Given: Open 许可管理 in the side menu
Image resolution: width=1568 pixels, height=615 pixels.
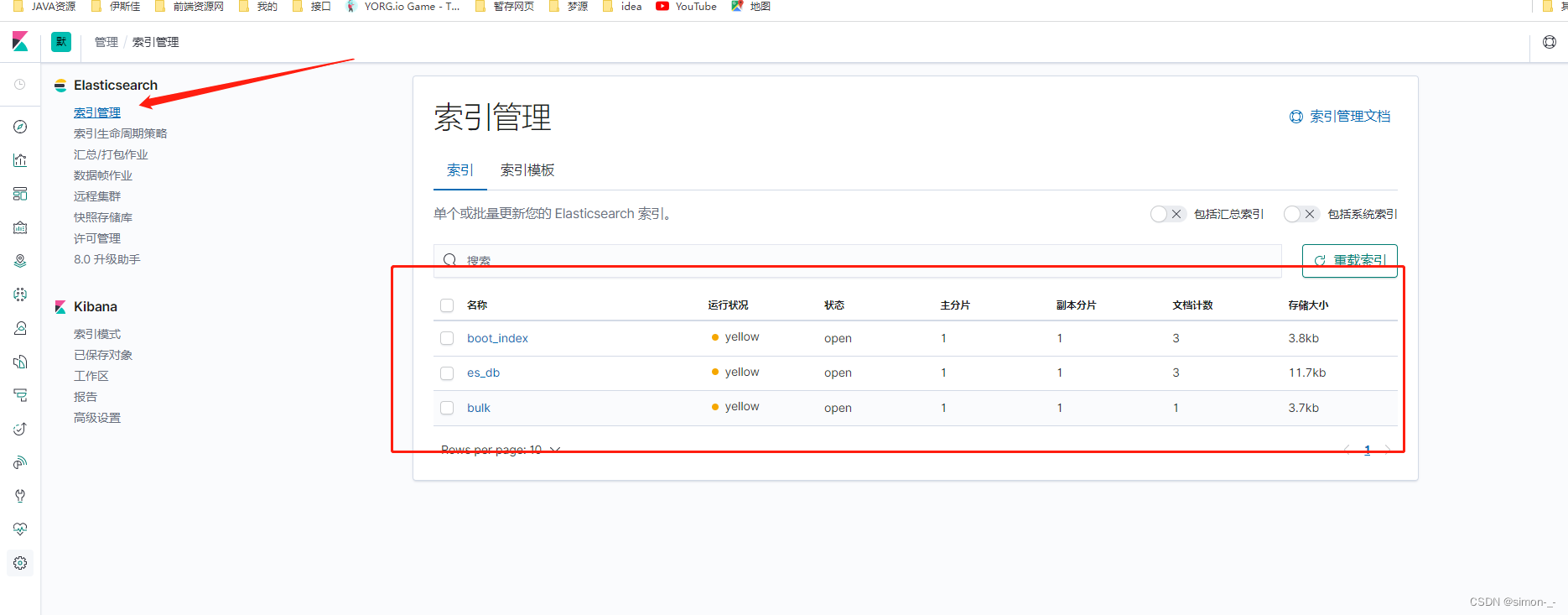Looking at the screenshot, I should [97, 238].
